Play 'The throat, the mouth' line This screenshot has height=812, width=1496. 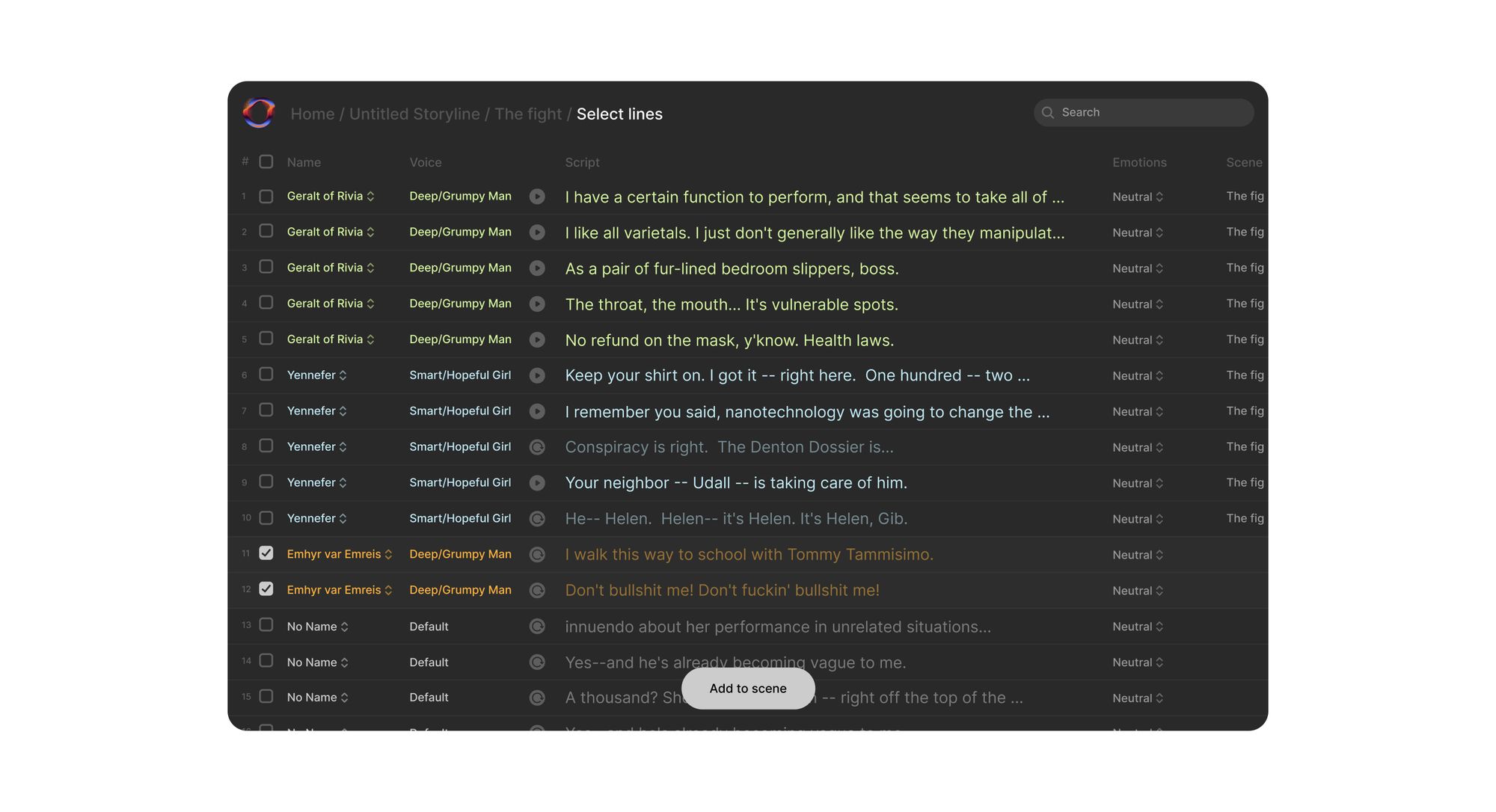537,304
